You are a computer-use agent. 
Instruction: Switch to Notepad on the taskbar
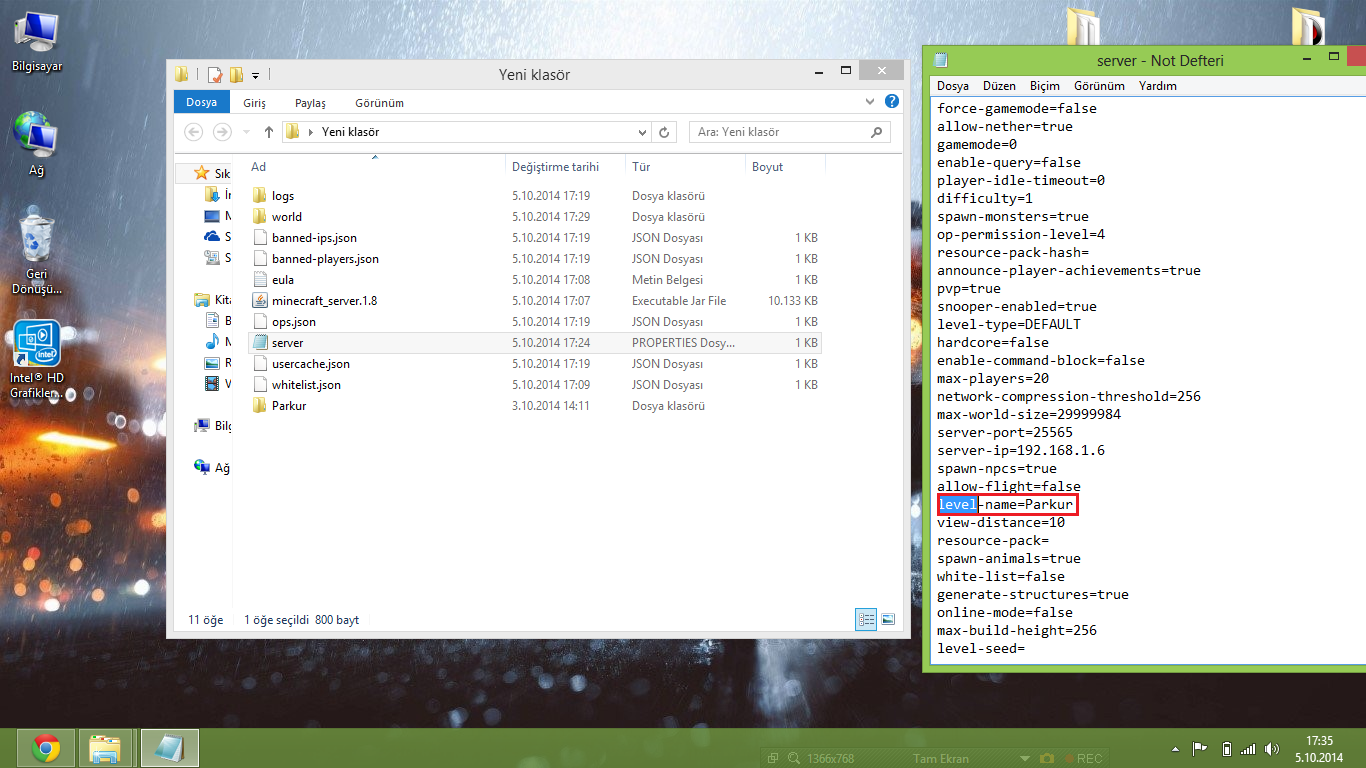169,748
